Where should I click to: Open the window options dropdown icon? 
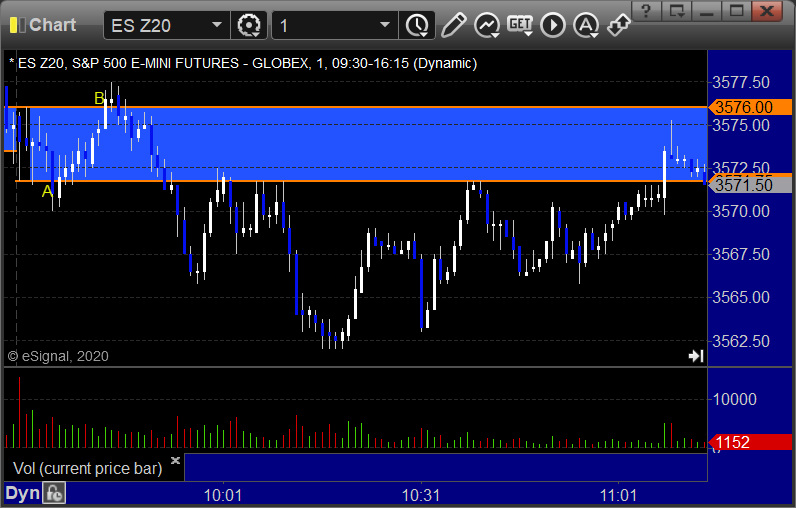(677, 11)
